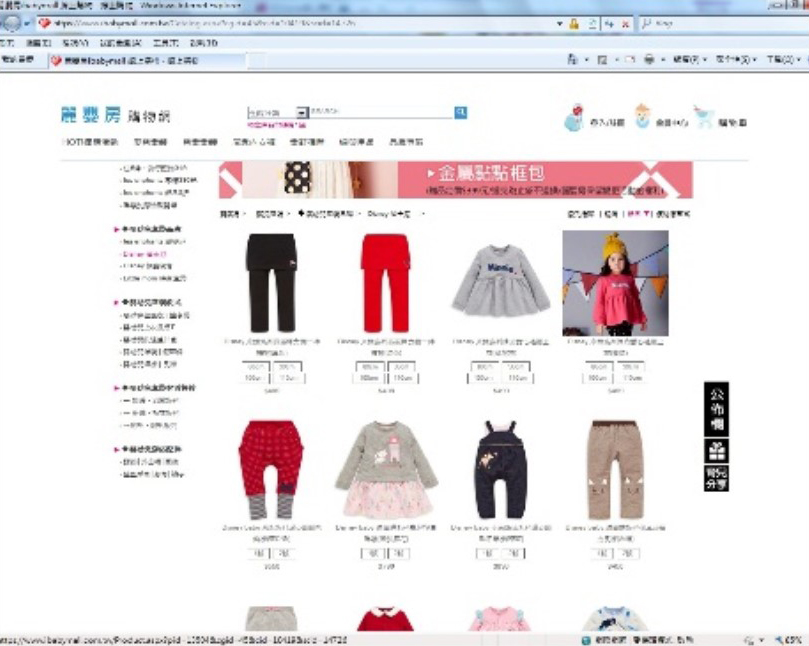This screenshot has width=809, height=646.
Task: Click the 金屬點點框包 promotional banner
Action: pyautogui.click(x=455, y=180)
